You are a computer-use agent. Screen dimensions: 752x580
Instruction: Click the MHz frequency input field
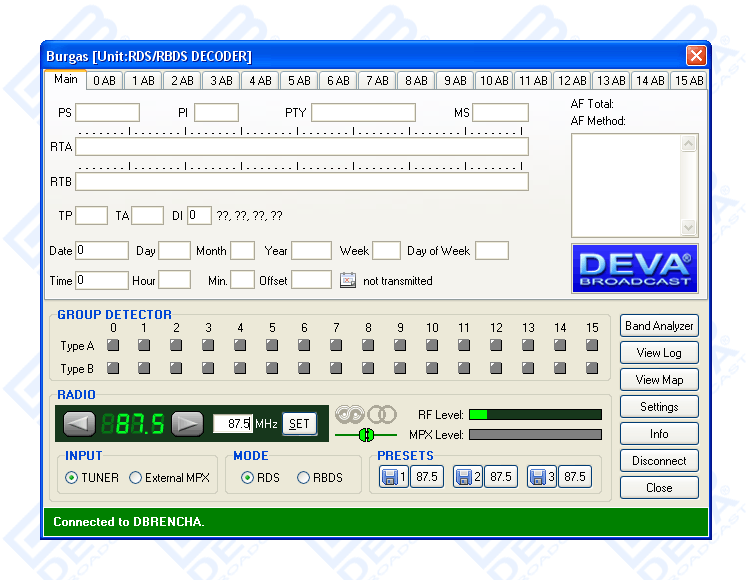coord(232,424)
